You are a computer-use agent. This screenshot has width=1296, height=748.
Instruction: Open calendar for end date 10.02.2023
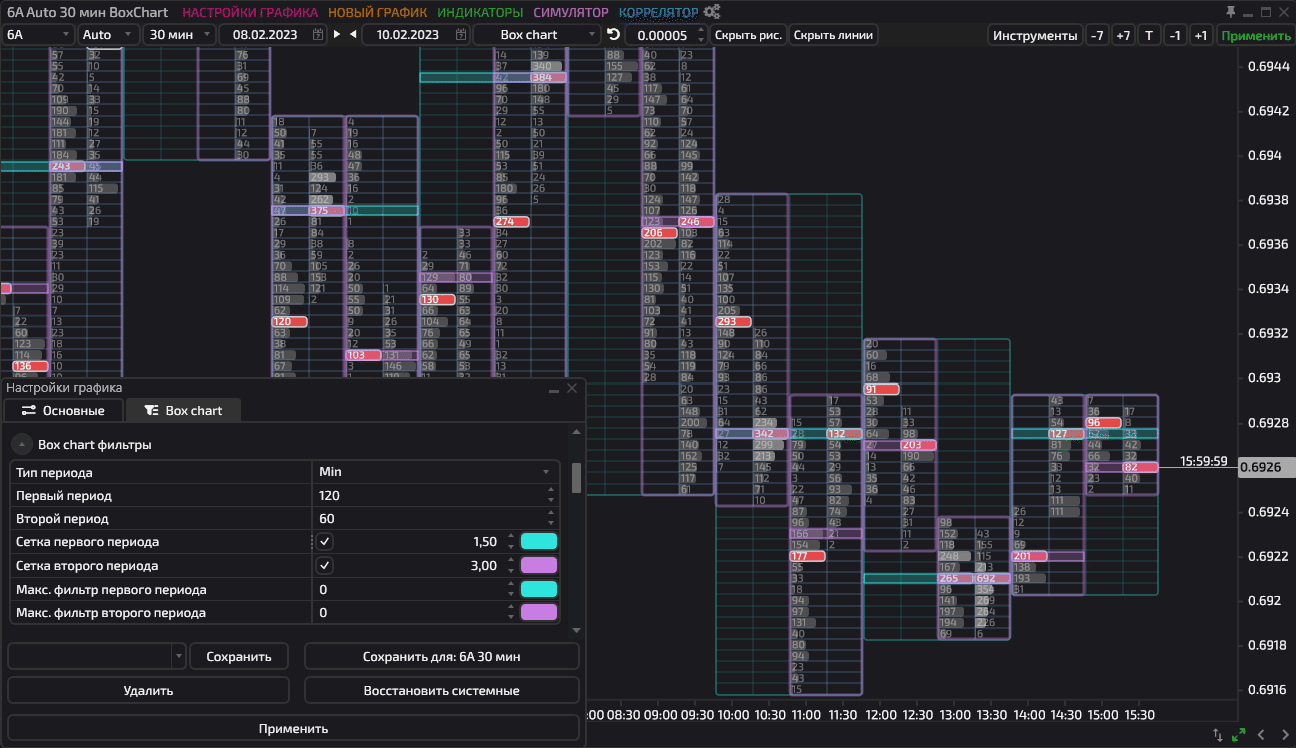pos(462,35)
